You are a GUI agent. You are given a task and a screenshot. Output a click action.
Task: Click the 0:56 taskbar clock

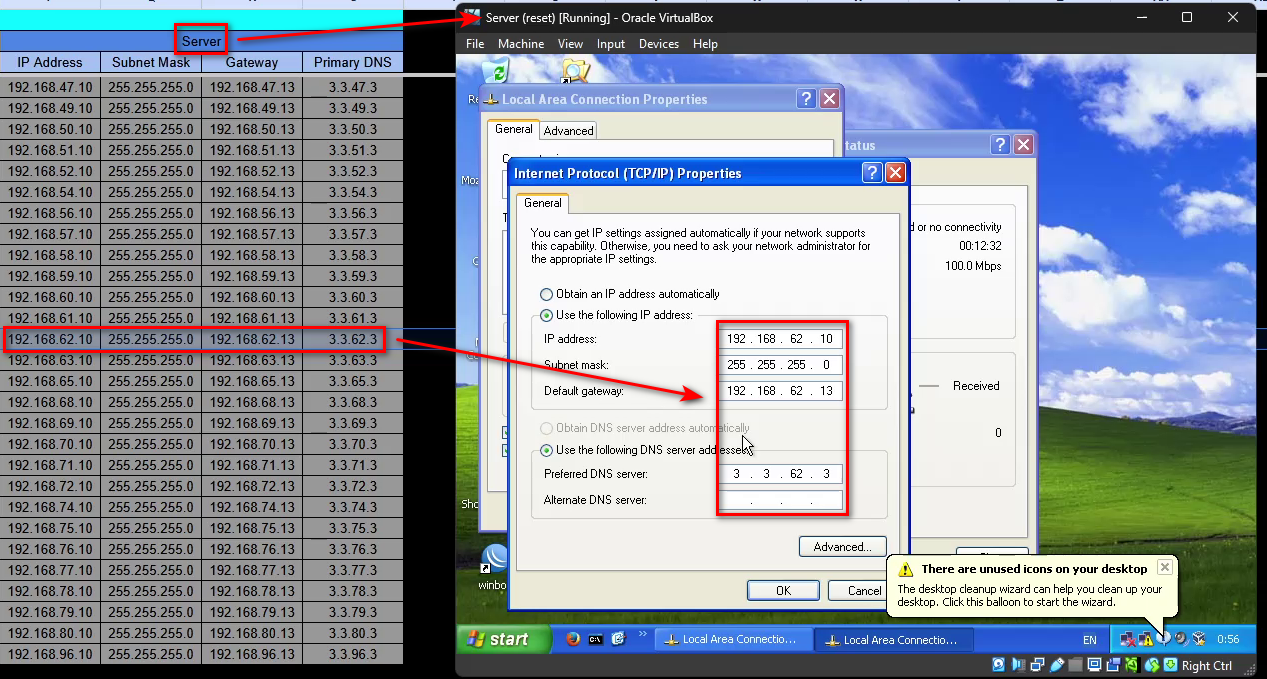(1228, 639)
